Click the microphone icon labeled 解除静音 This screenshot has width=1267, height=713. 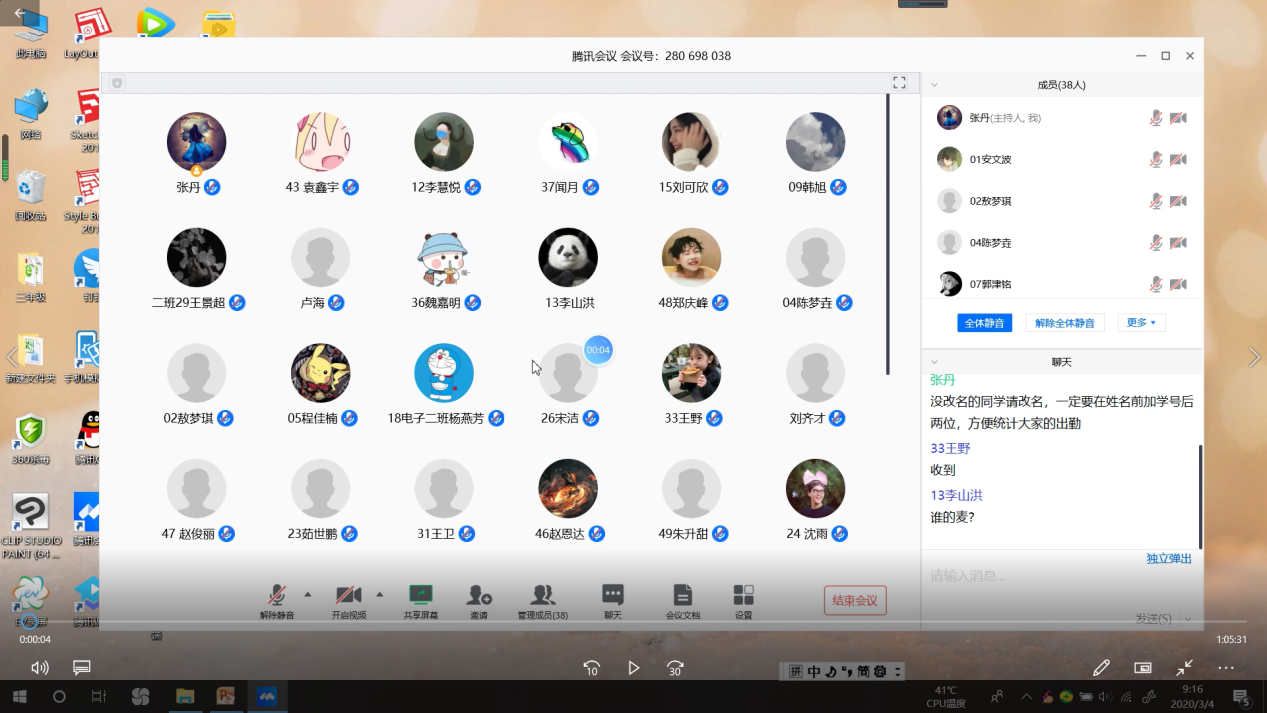click(x=277, y=595)
